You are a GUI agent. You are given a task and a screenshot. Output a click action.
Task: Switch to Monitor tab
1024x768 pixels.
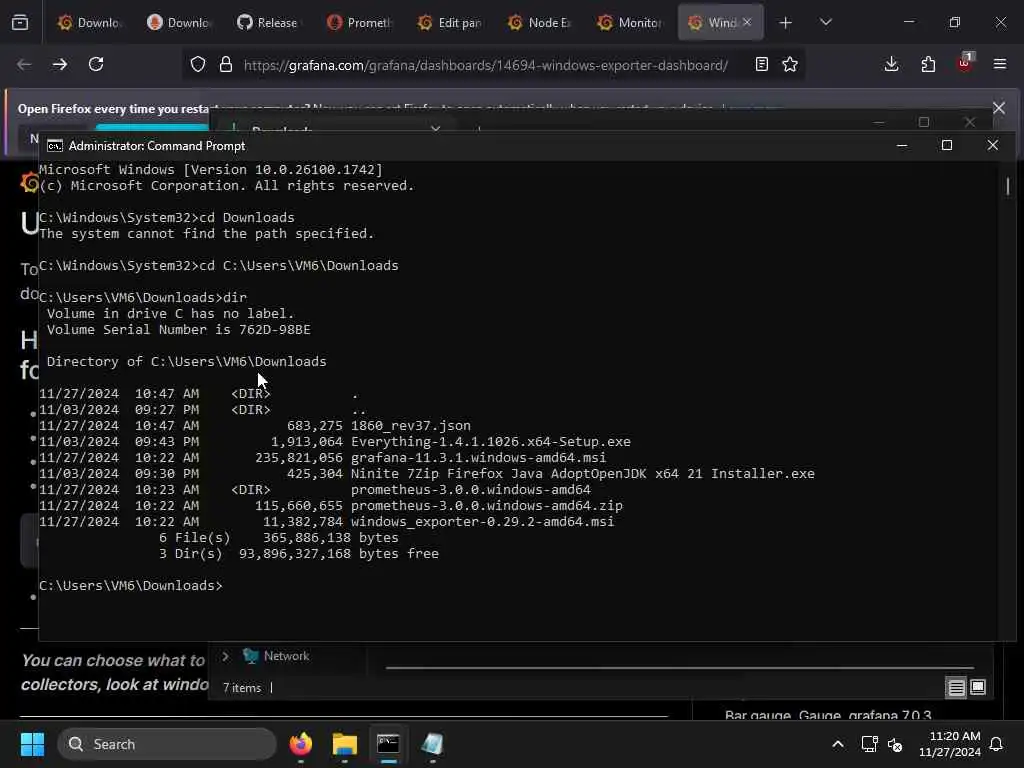pos(629,23)
